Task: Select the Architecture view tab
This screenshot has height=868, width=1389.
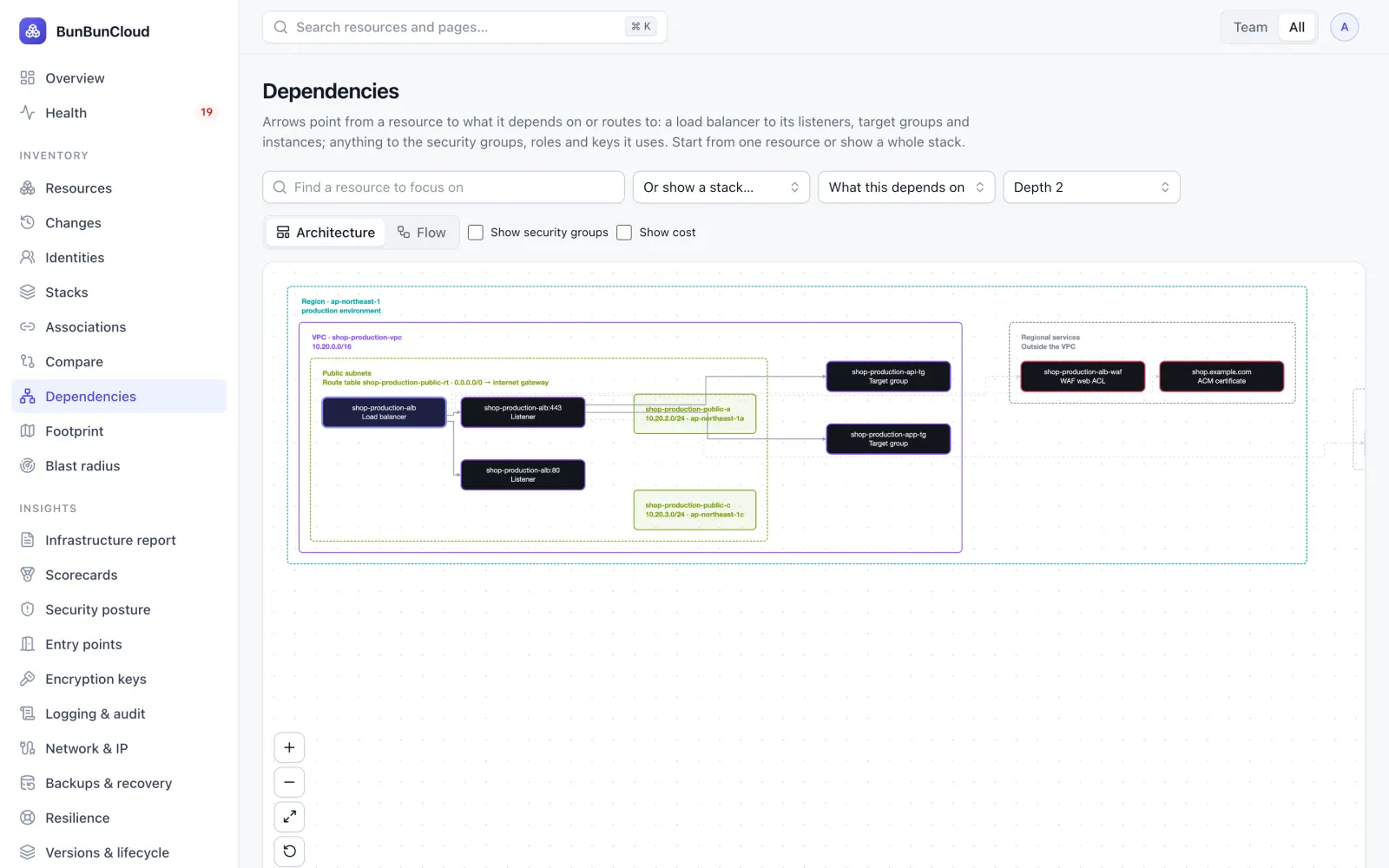Action: [x=326, y=233]
